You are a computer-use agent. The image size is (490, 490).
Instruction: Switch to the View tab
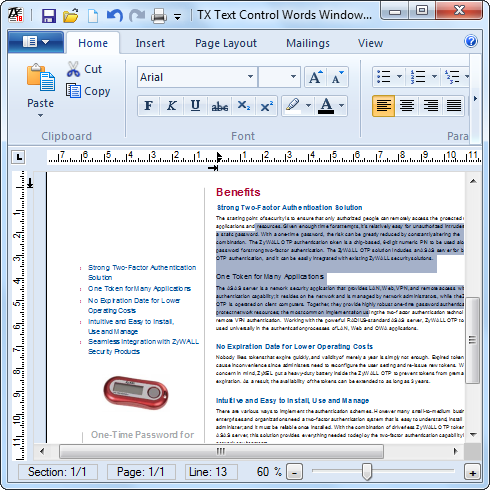[370, 43]
